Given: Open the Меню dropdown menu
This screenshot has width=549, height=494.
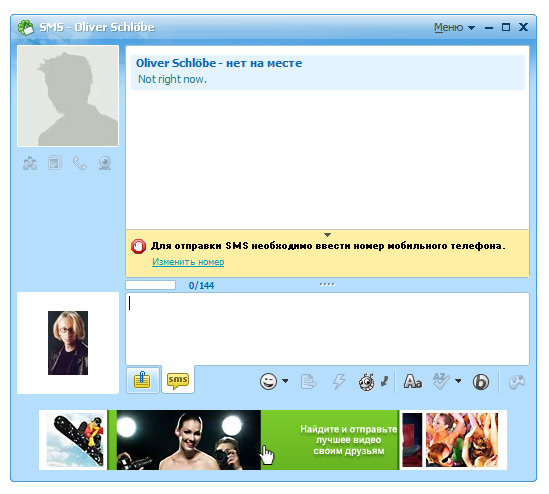Looking at the screenshot, I should click(x=454, y=27).
